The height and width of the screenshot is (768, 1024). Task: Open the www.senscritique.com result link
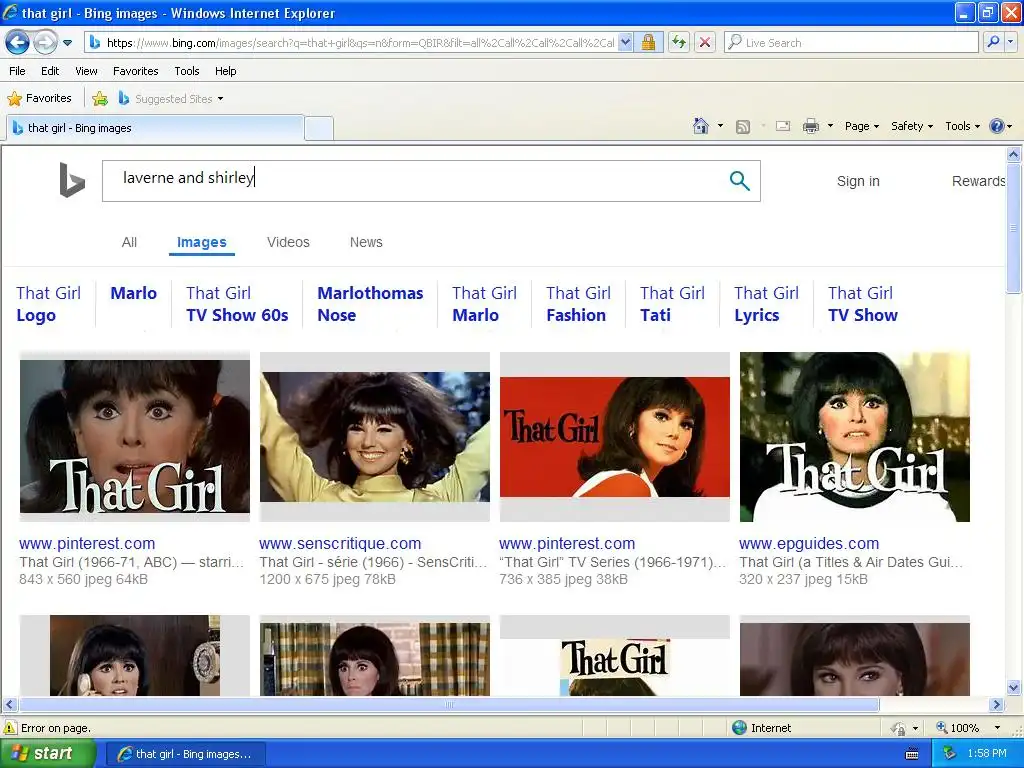pyautogui.click(x=340, y=543)
